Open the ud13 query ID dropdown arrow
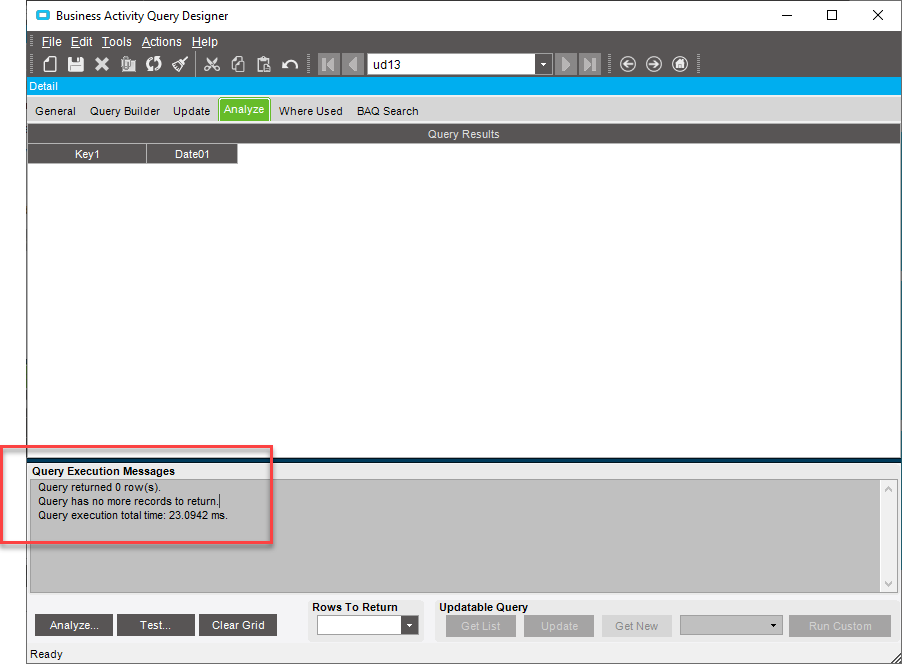Viewport: 902px width, 664px height. tap(543, 64)
